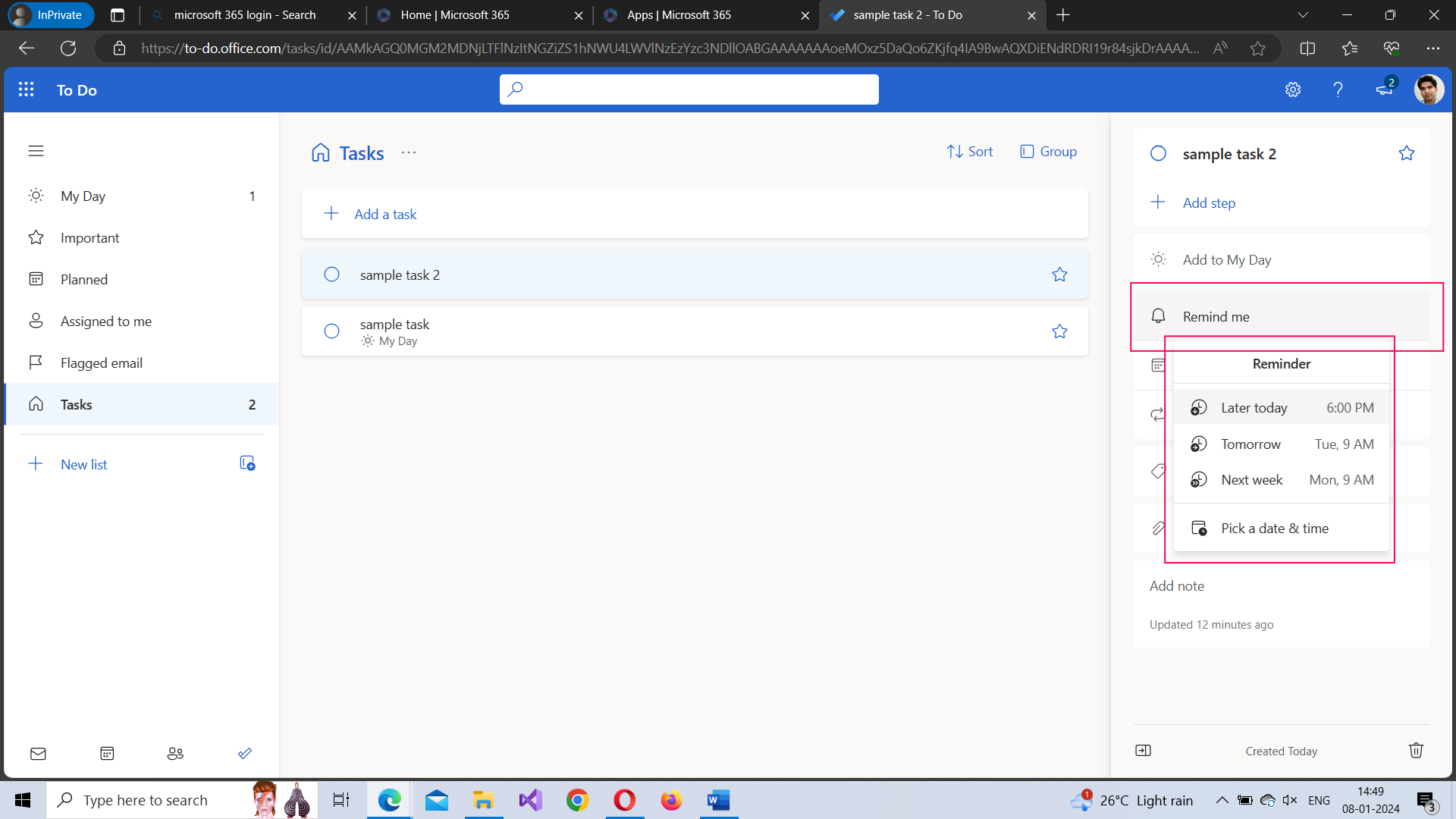Delete the task with the trash icon

click(x=1415, y=750)
